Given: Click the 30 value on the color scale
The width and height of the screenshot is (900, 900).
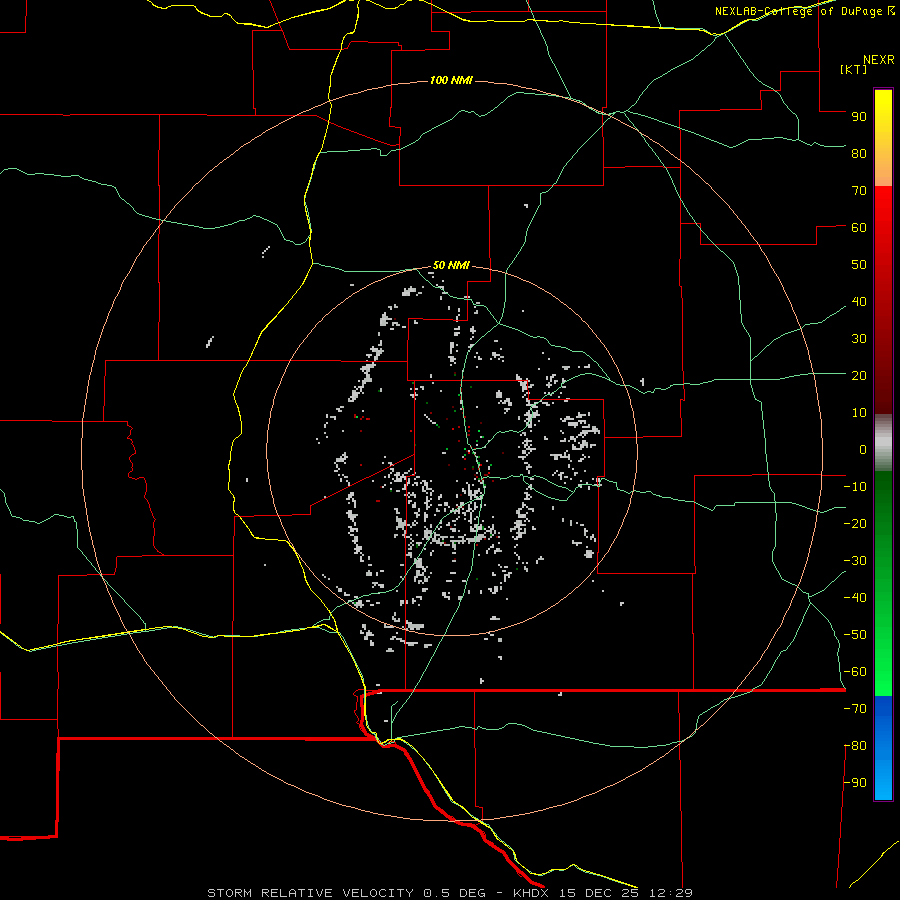Looking at the screenshot, I should (859, 339).
